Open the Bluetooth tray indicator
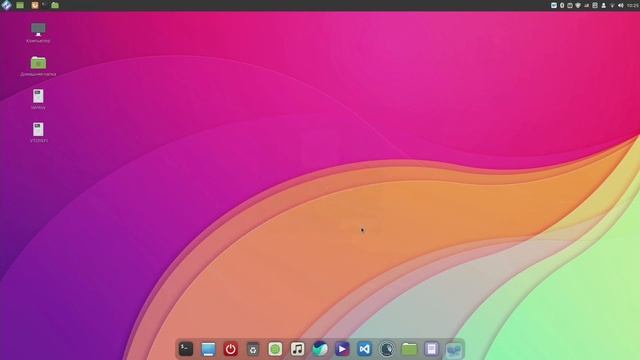The image size is (640, 360). (562, 5)
